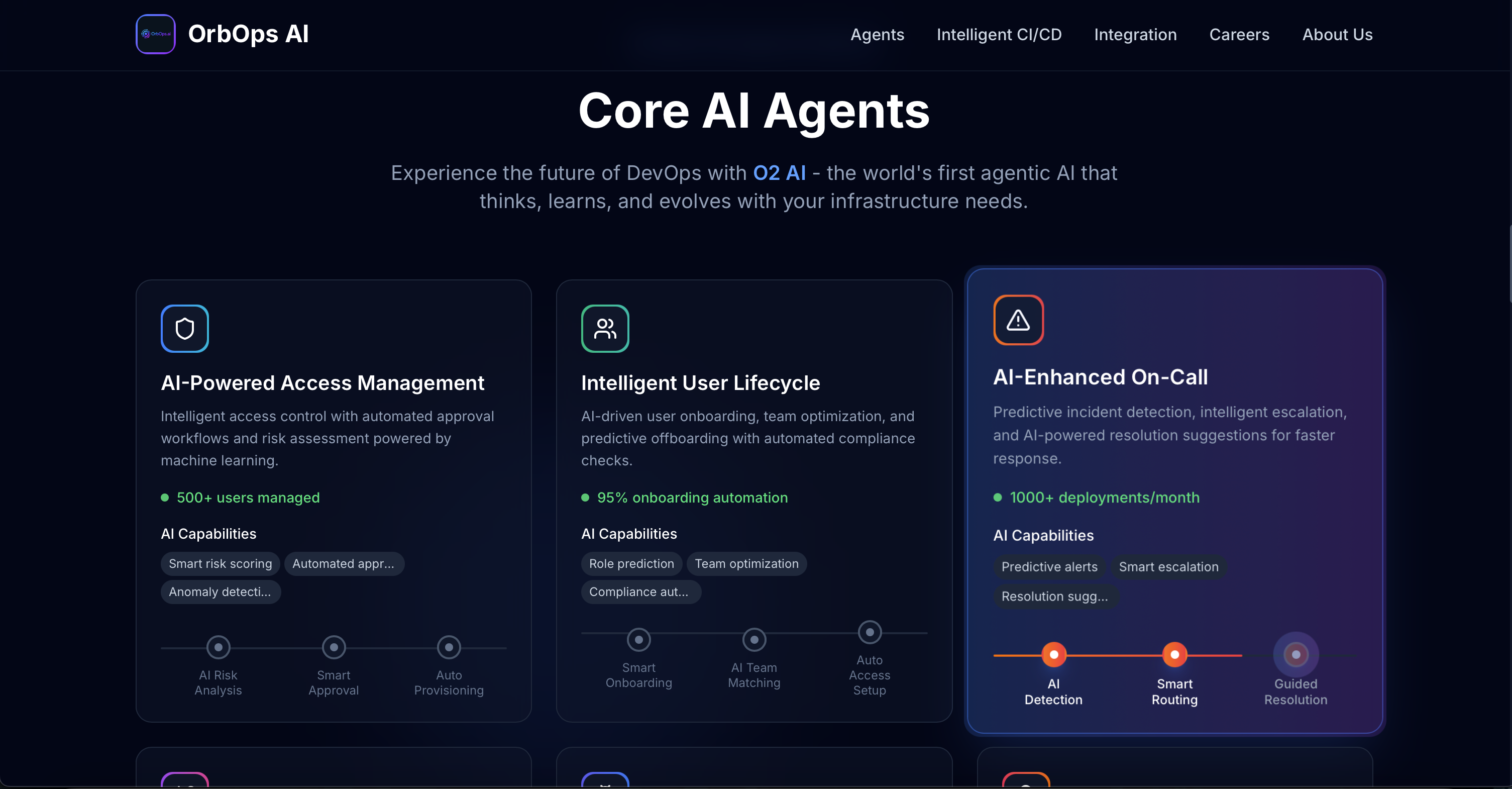The height and width of the screenshot is (789, 1512).
Task: Open the Integration nav link
Action: click(1135, 35)
